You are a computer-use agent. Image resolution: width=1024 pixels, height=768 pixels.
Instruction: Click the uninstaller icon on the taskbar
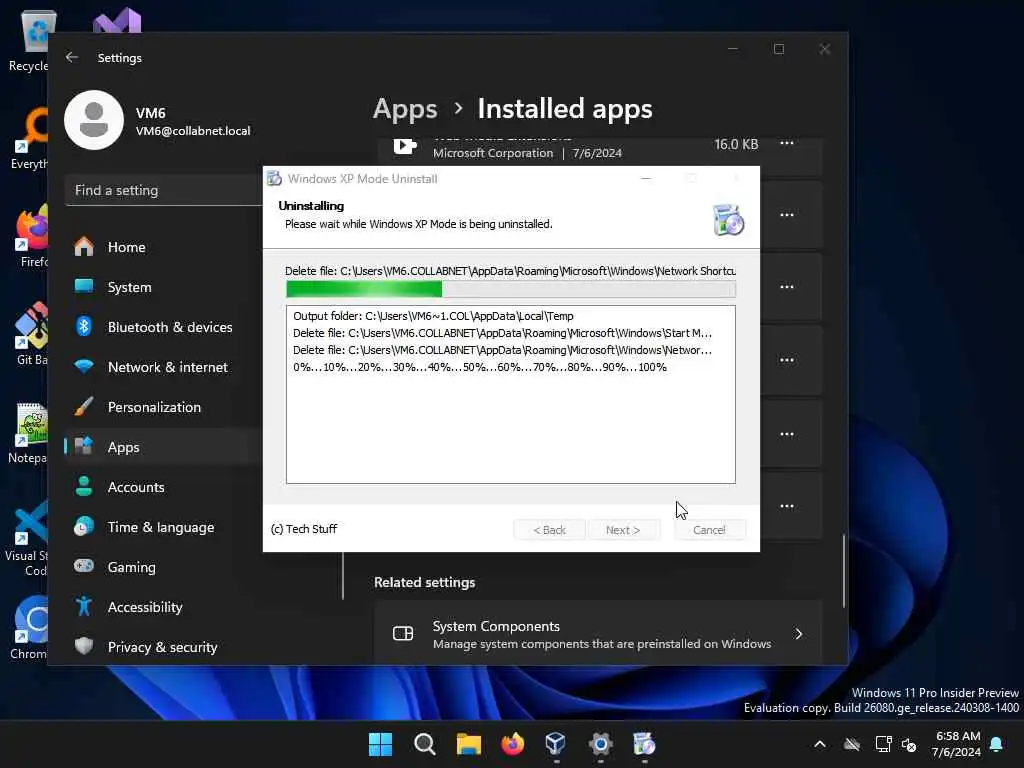click(644, 744)
